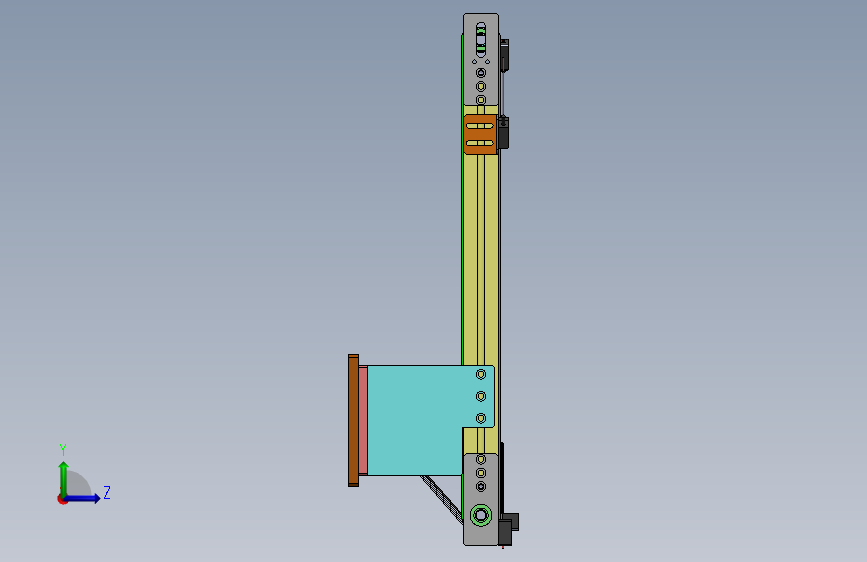Select the top screw on the cyan bracket
Image resolution: width=867 pixels, height=562 pixels.
480,374
